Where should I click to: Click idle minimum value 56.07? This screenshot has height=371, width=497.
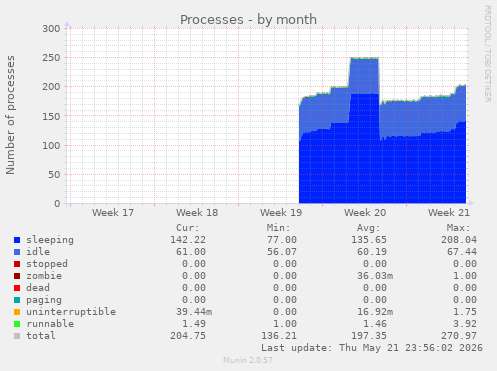pyautogui.click(x=282, y=252)
